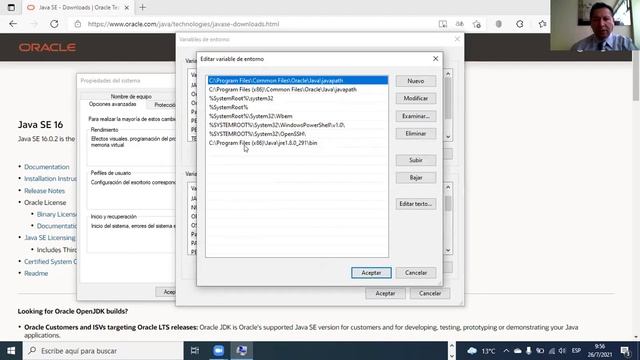Screen dimensions: 640x360
Task: Click the gray shield extension icon
Action: coord(498,24)
